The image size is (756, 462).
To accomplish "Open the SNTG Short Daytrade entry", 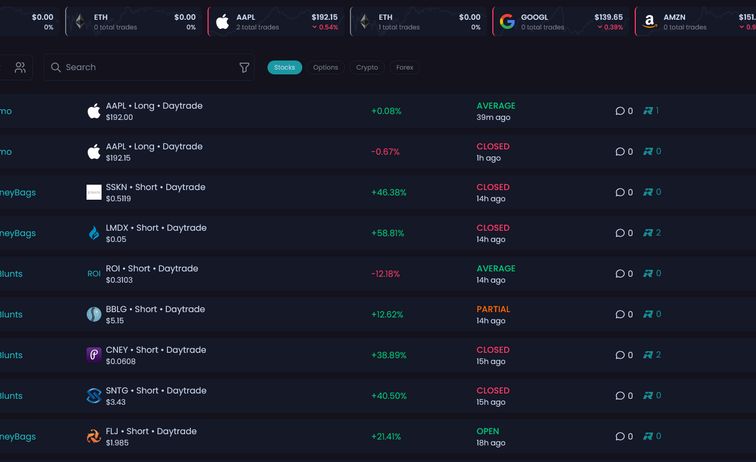I will 155,391.
